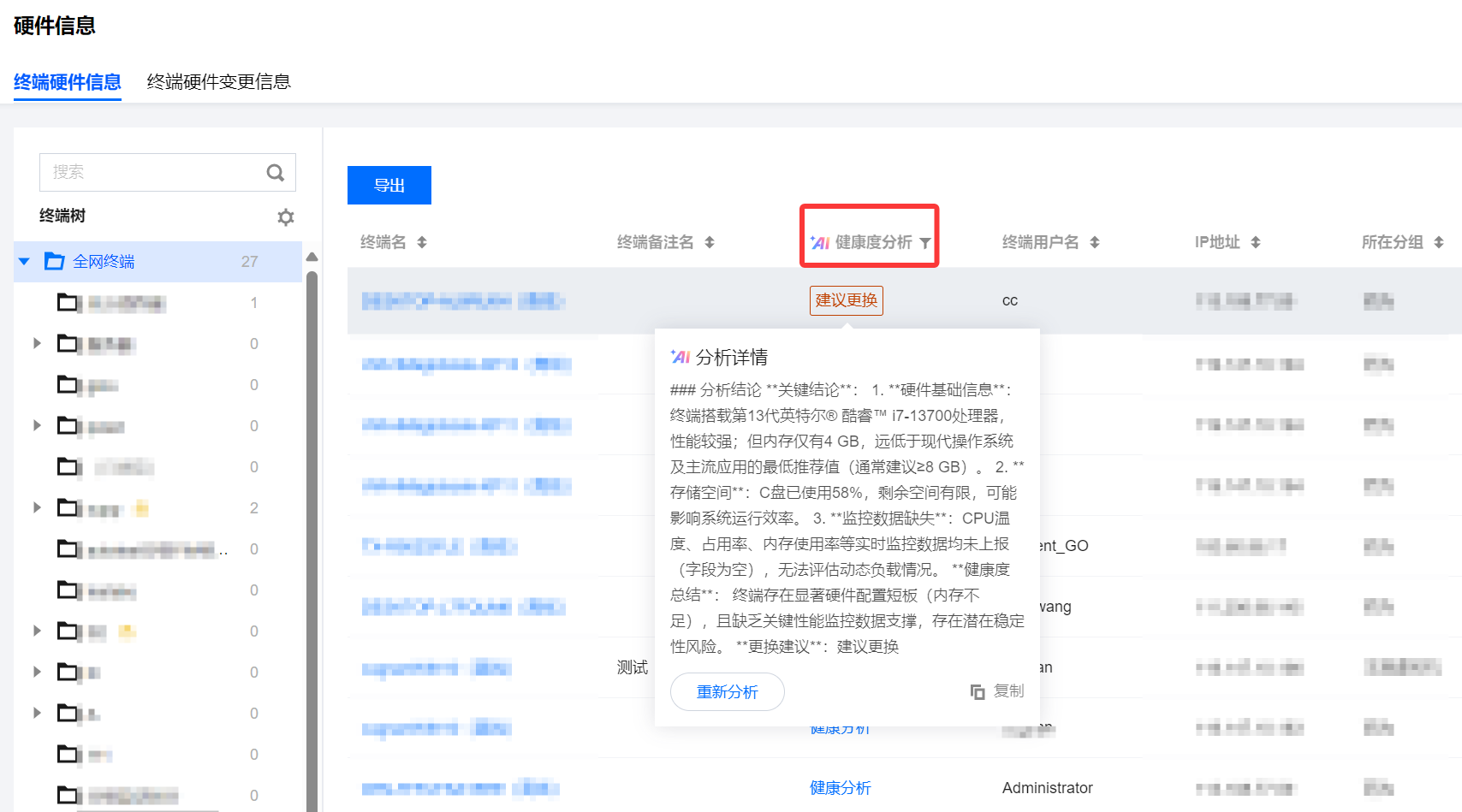Screen dimensions: 1462x812
Task: Sort by 所在分组 column
Action: pos(1439,243)
